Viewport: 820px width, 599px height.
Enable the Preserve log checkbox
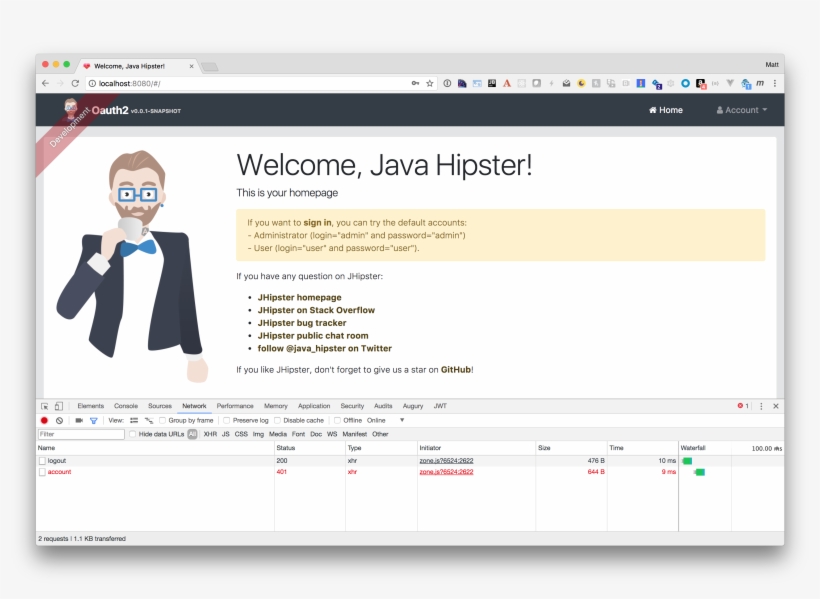226,420
